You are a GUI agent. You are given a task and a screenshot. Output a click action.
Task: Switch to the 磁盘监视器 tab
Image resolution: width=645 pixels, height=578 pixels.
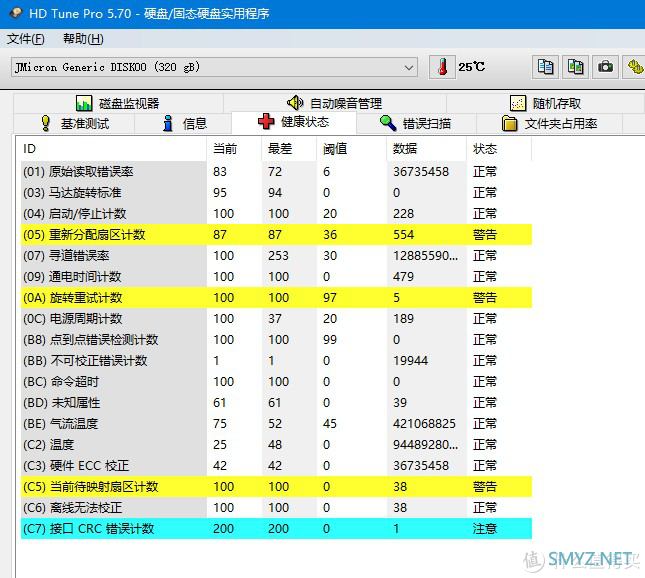click(118, 103)
